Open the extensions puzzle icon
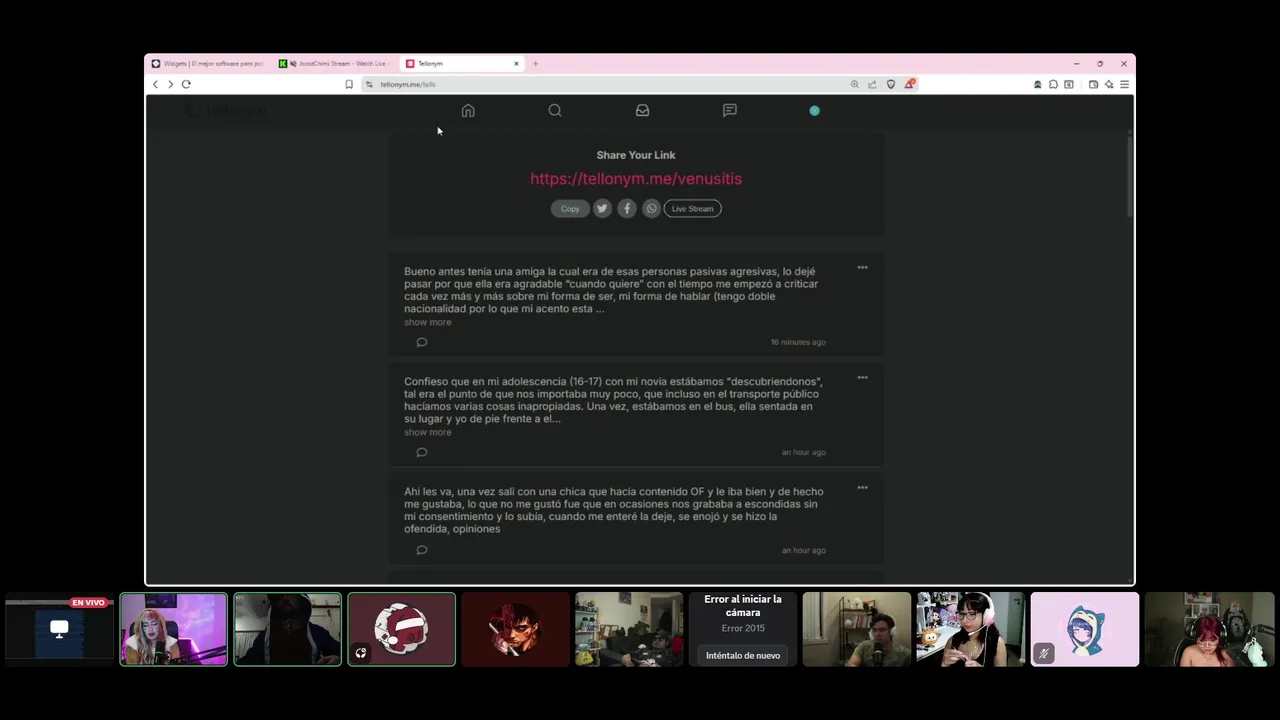Screen dimensions: 1280x720 1053,84
